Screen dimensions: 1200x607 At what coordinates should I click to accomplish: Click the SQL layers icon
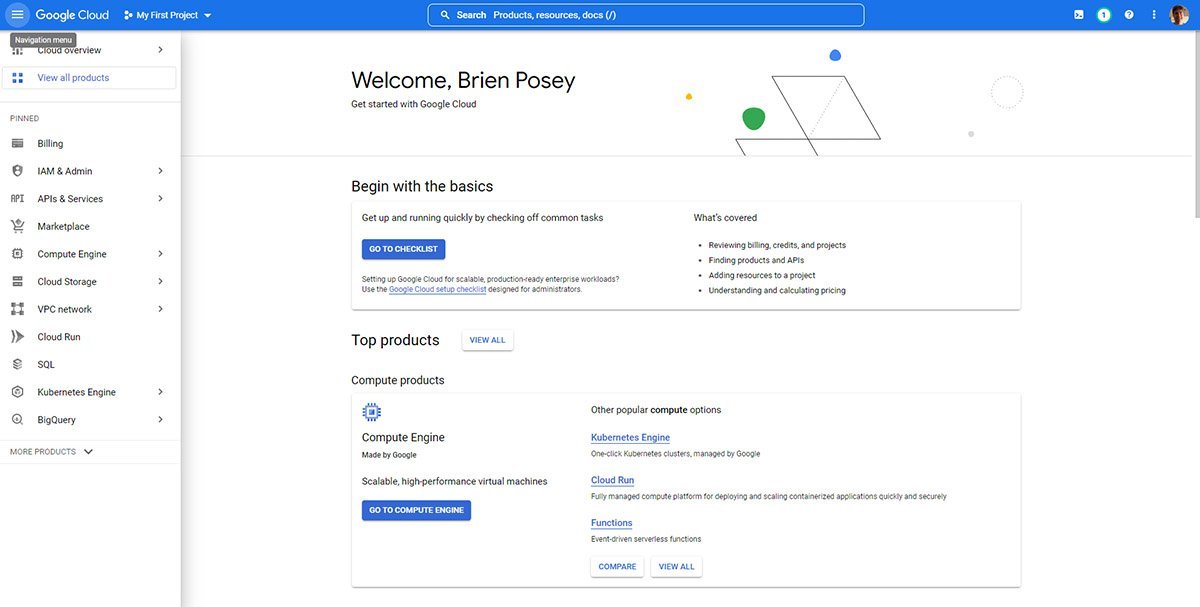click(x=17, y=365)
